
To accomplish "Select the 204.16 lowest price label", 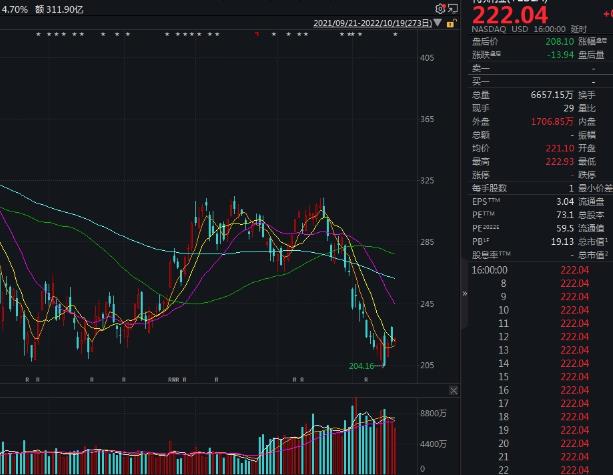I will 361,366.
